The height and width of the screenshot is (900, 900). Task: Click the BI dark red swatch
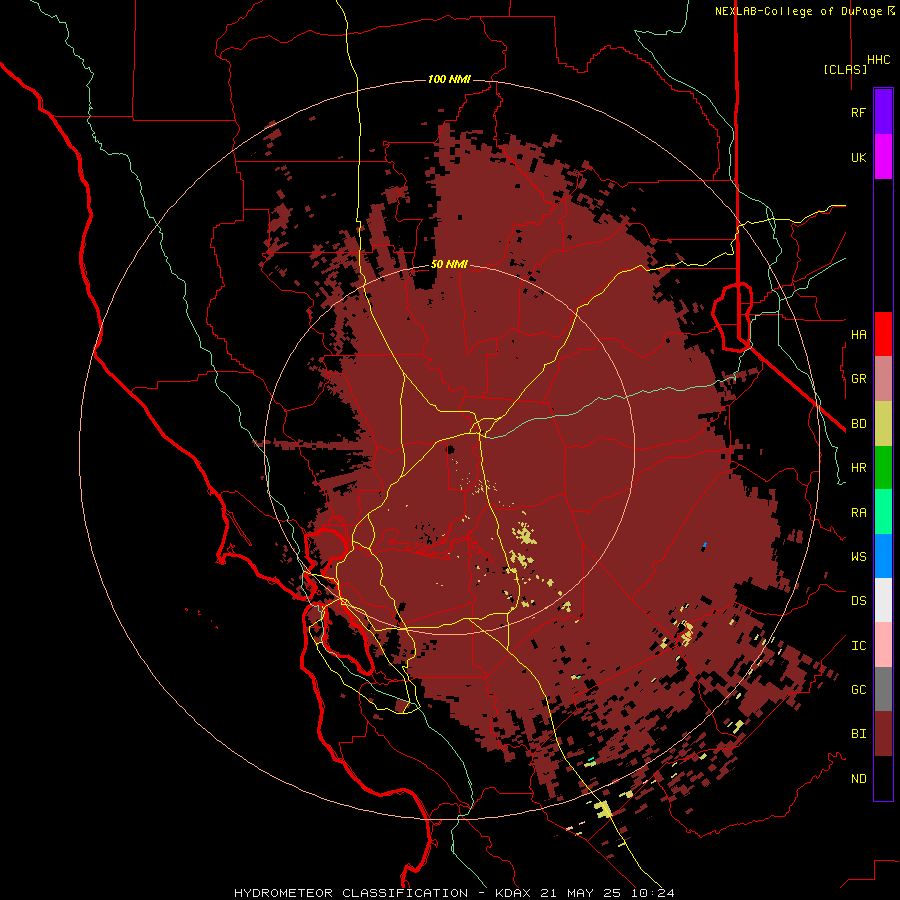[x=883, y=734]
